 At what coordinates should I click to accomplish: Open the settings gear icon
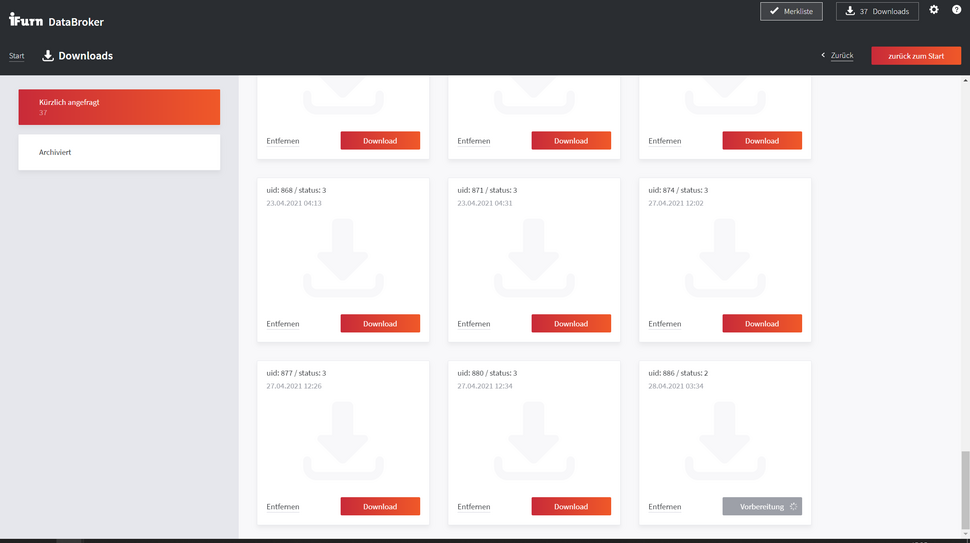934,10
